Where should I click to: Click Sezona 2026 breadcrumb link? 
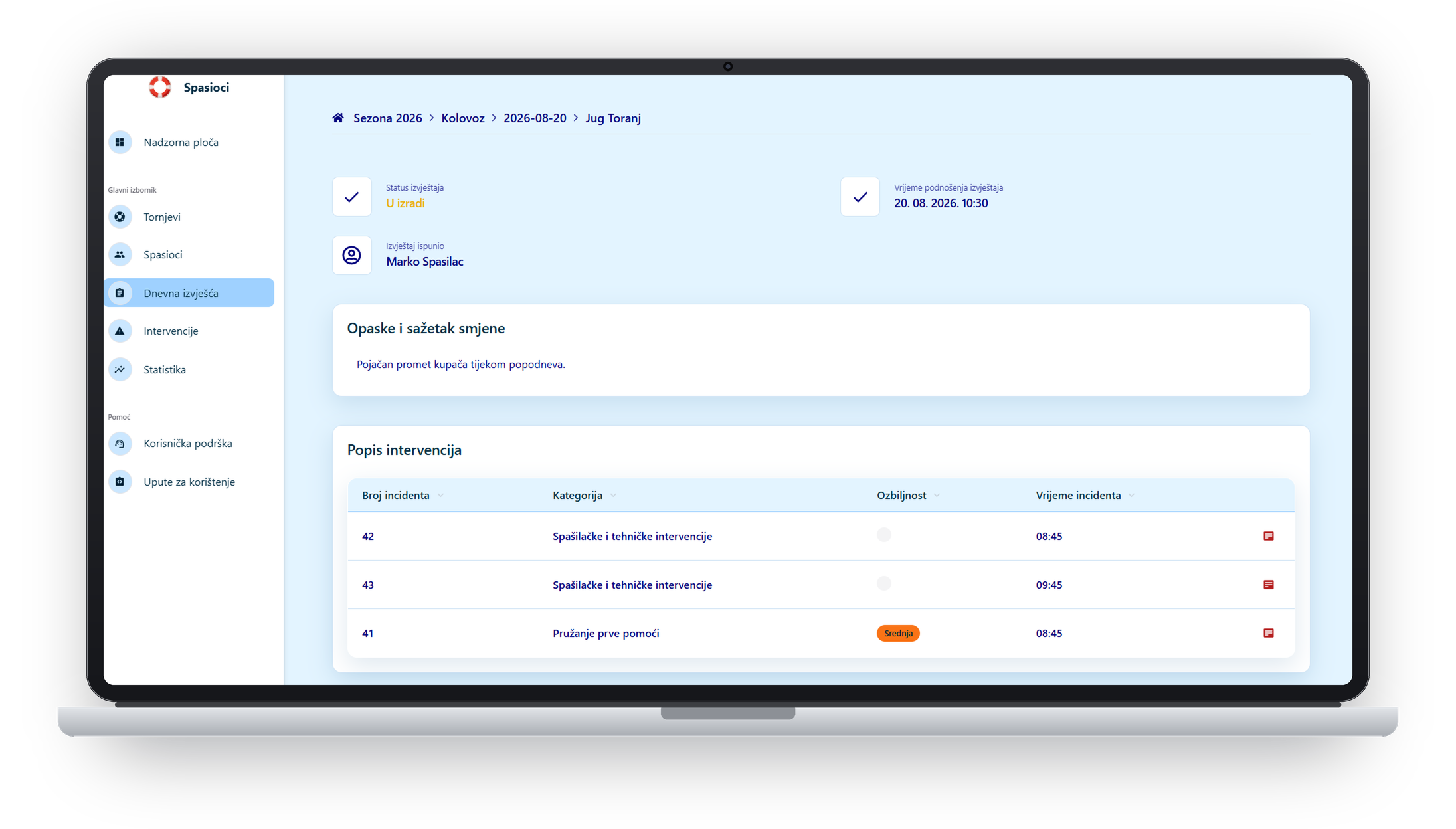click(388, 118)
